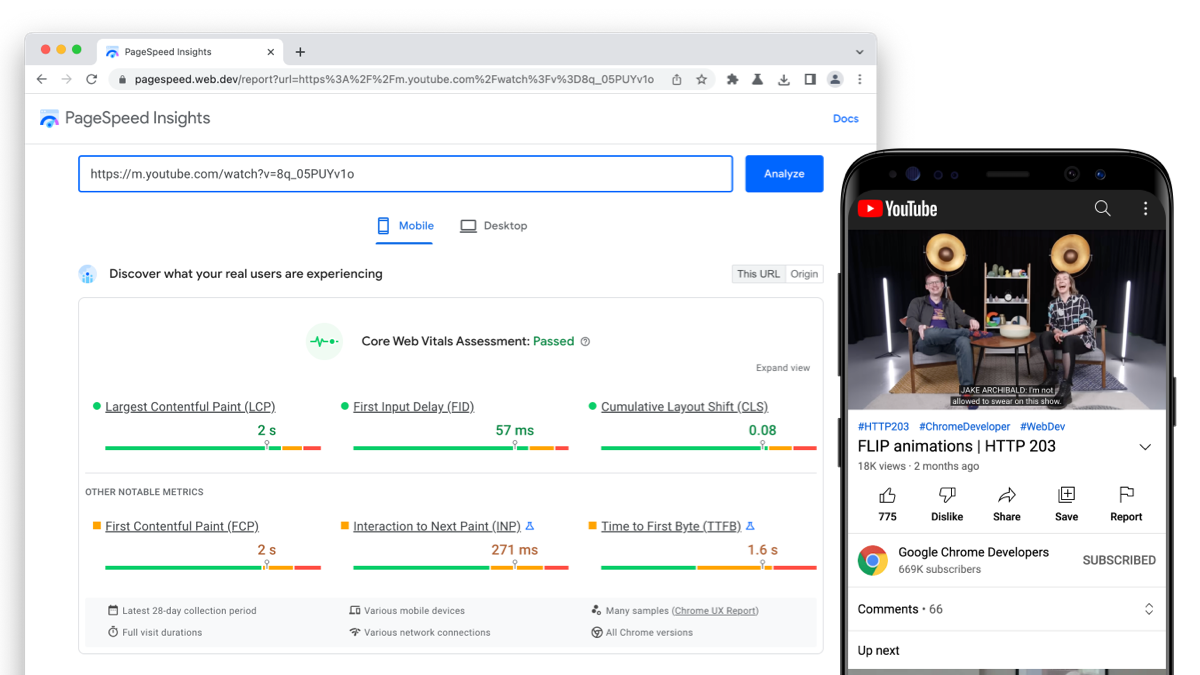Open search in the YouTube app
Screen dimensions: 1200x675
[1102, 208]
